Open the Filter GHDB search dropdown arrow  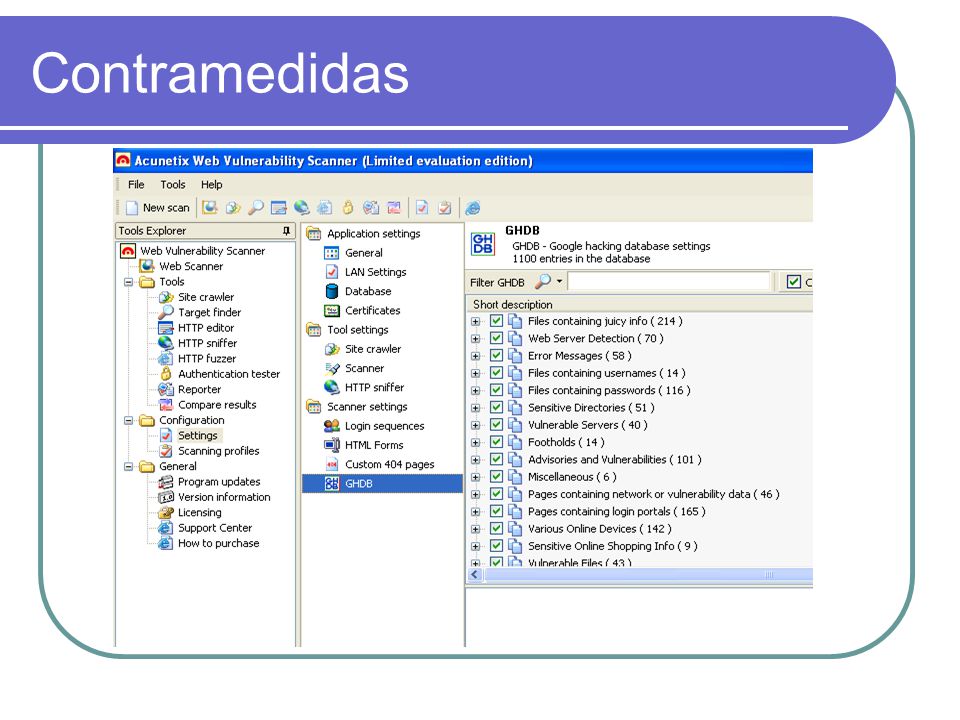559,282
